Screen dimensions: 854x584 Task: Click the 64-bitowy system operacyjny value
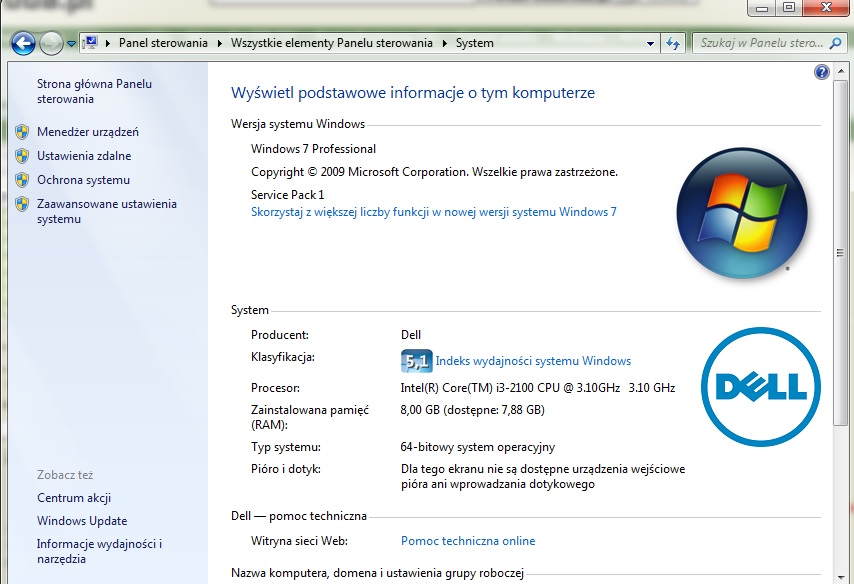pos(478,447)
